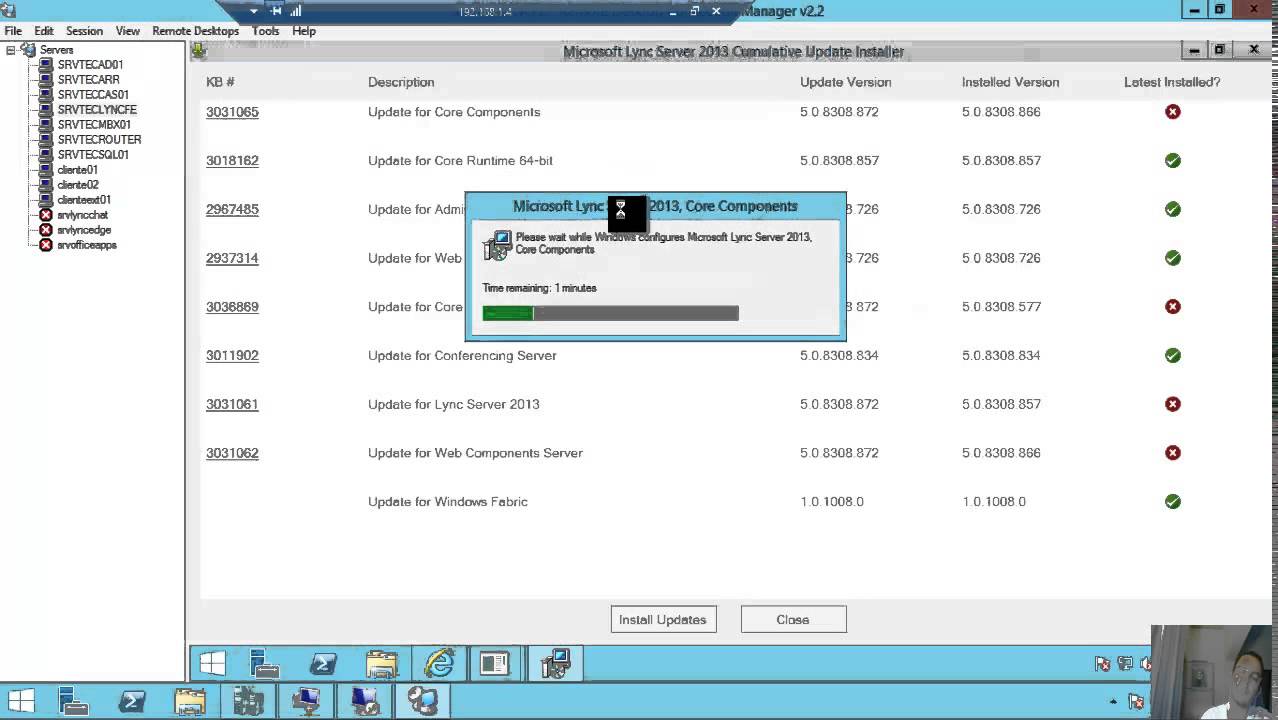Open the Session menu
Screen dimensions: 1278x720
84,31
